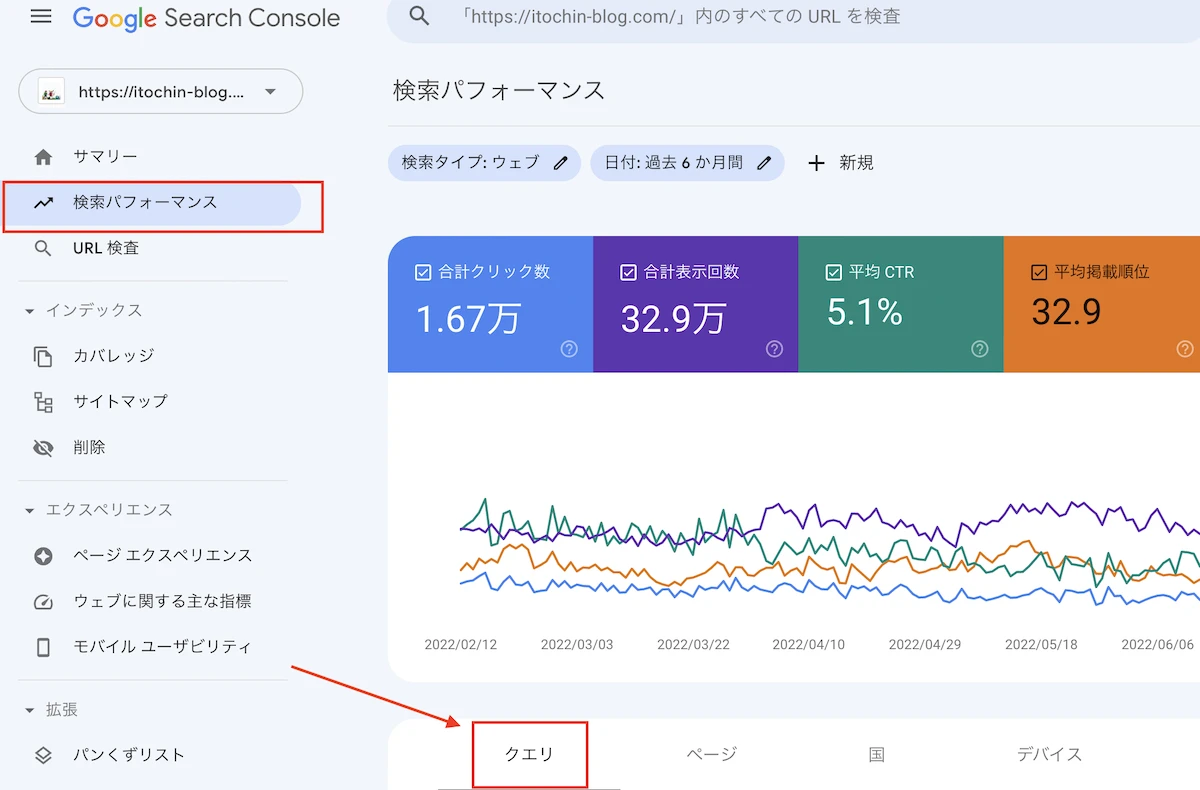
Task: Click the trend-line icon for 検索パフォーマンス
Action: click(43, 203)
